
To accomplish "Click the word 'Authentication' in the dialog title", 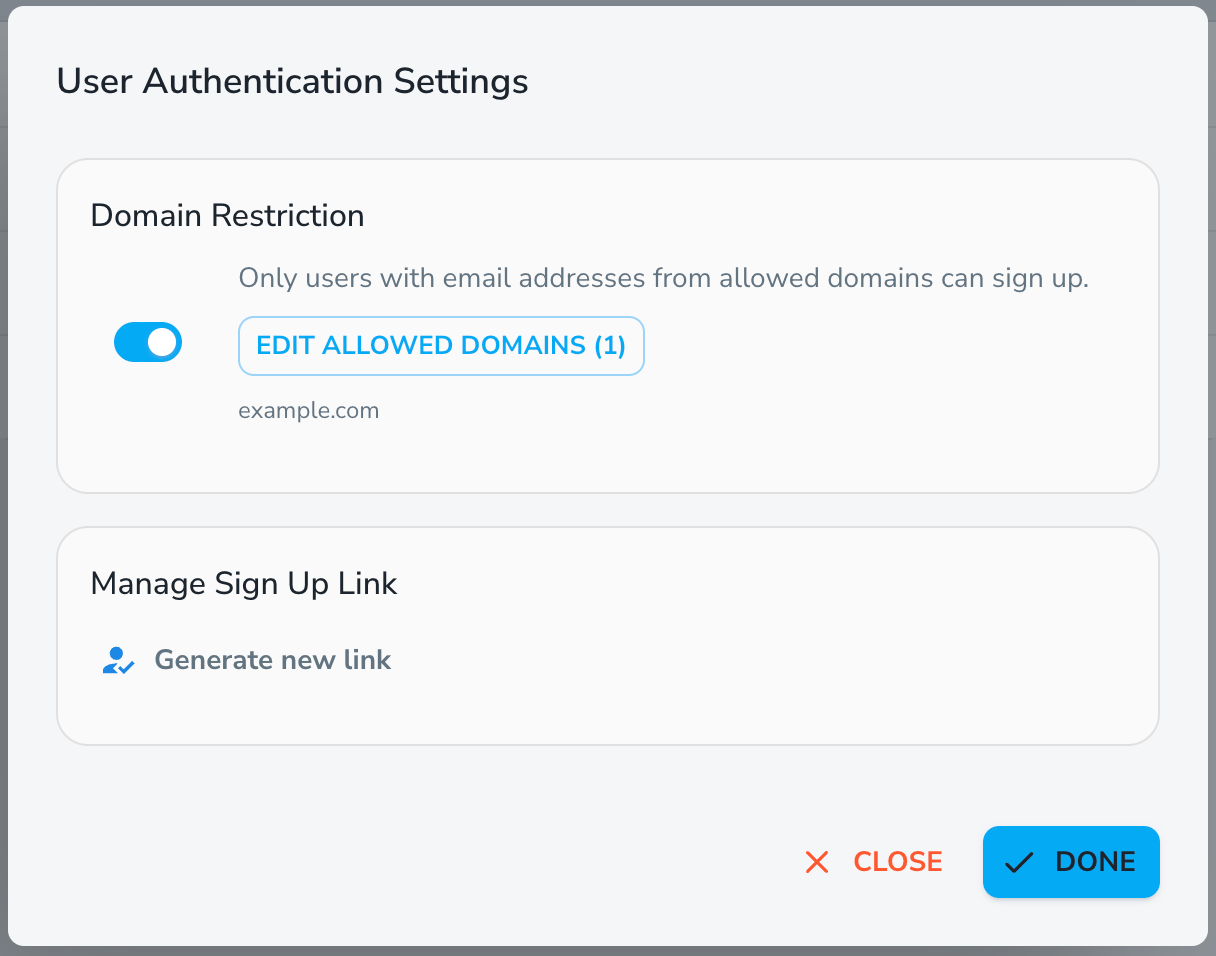I will point(264,81).
